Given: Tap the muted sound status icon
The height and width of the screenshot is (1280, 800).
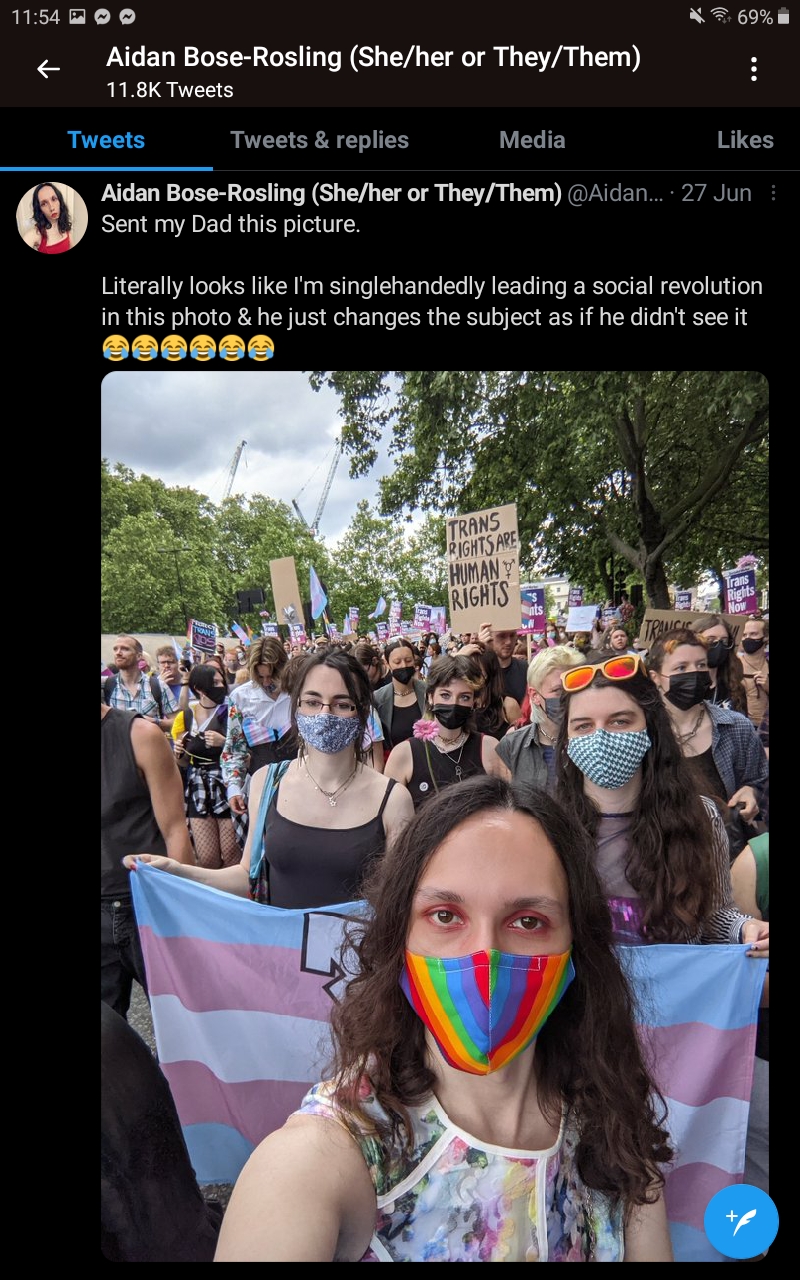Looking at the screenshot, I should (x=697, y=17).
